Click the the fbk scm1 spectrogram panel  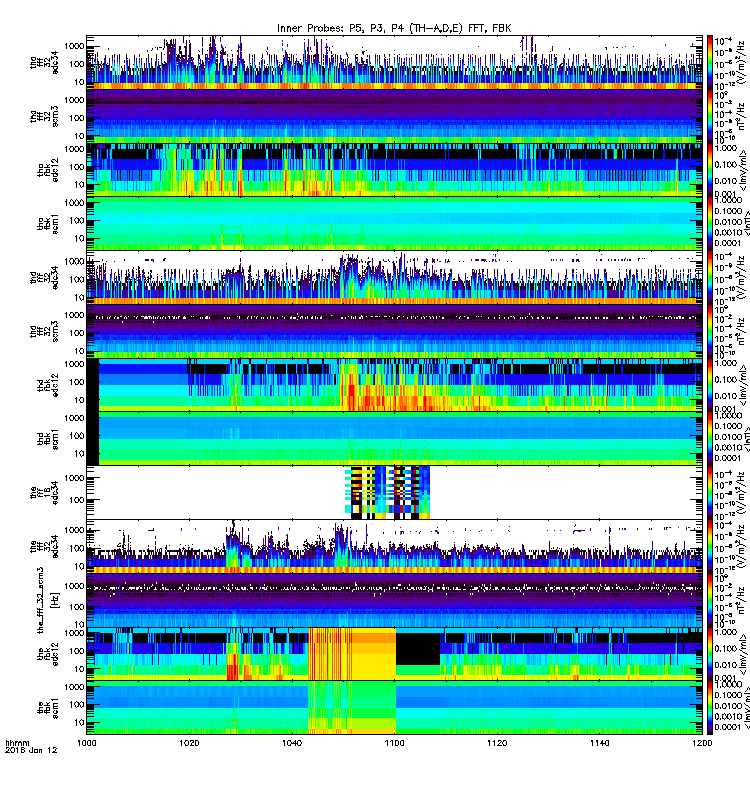(394, 708)
